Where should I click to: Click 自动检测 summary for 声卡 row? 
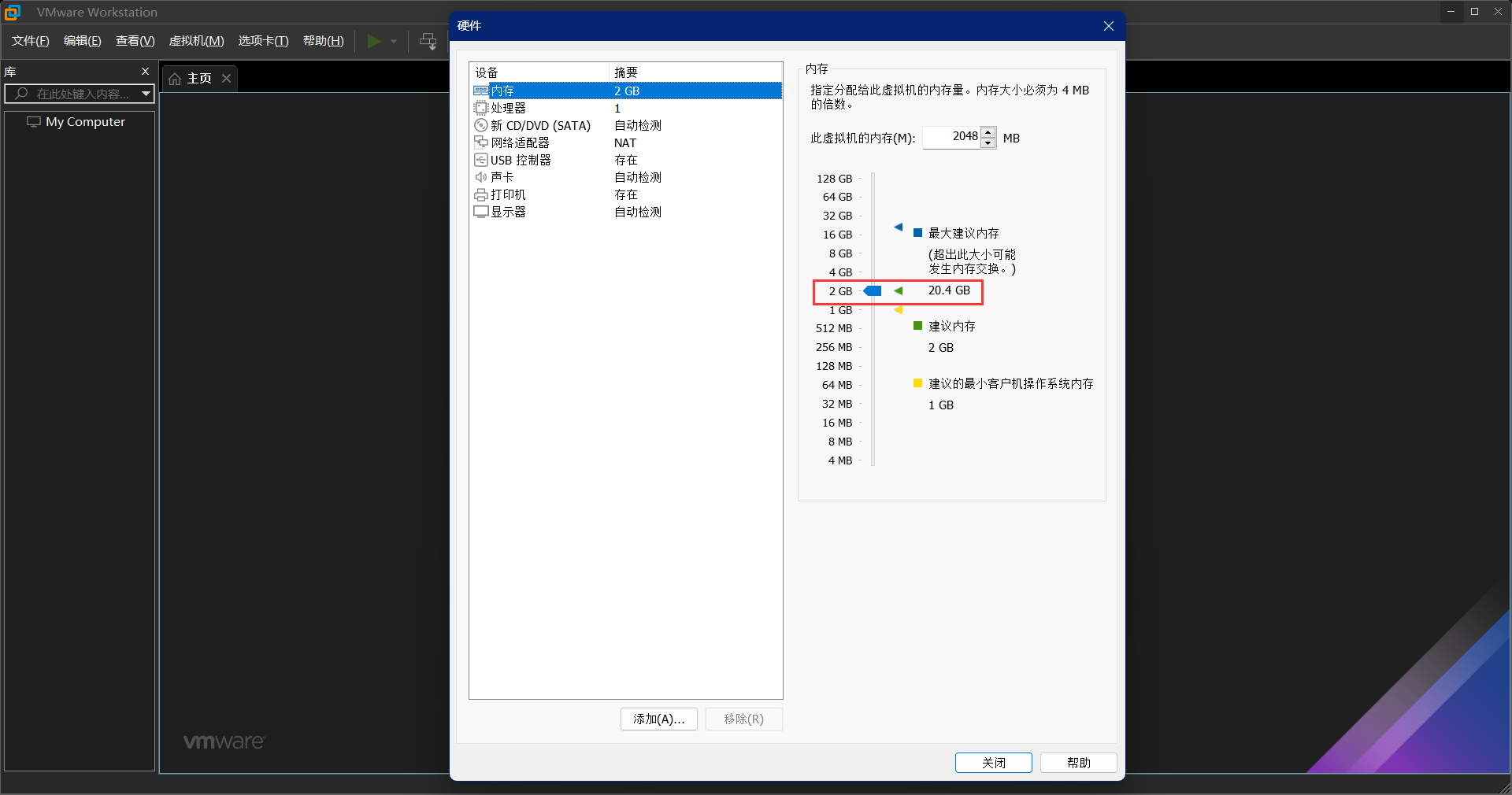point(638,178)
